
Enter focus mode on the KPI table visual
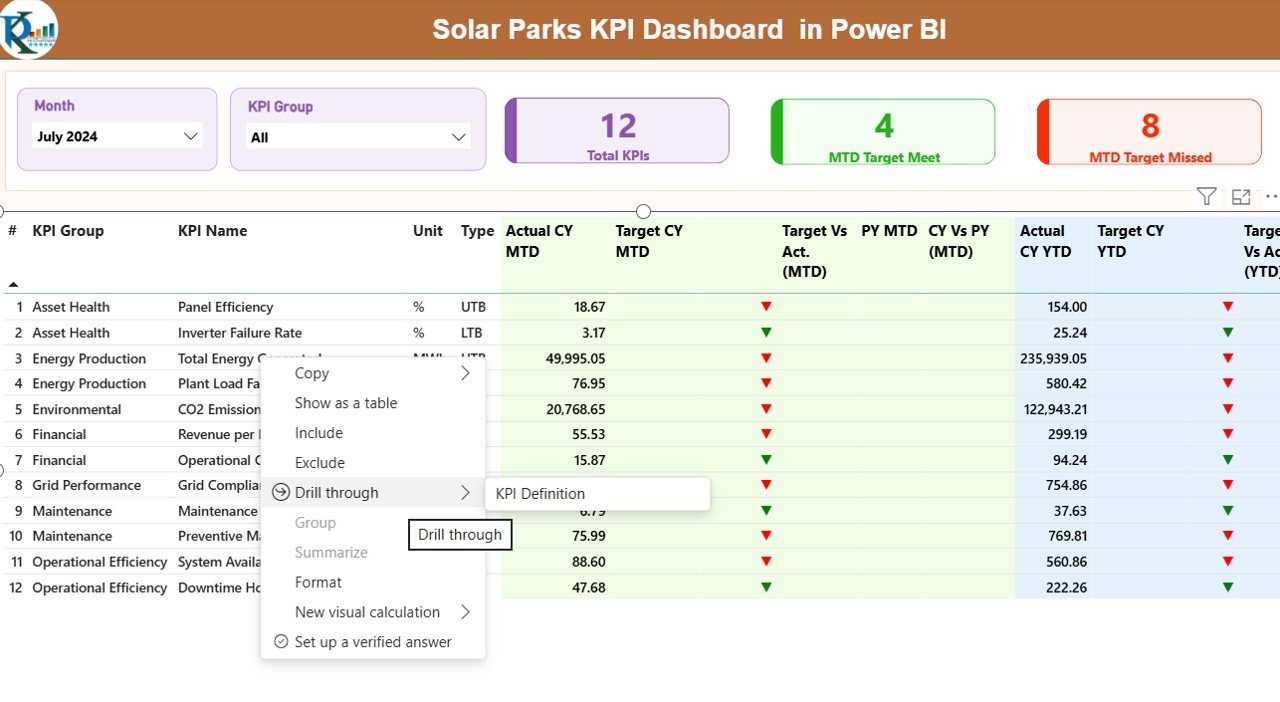1241,197
